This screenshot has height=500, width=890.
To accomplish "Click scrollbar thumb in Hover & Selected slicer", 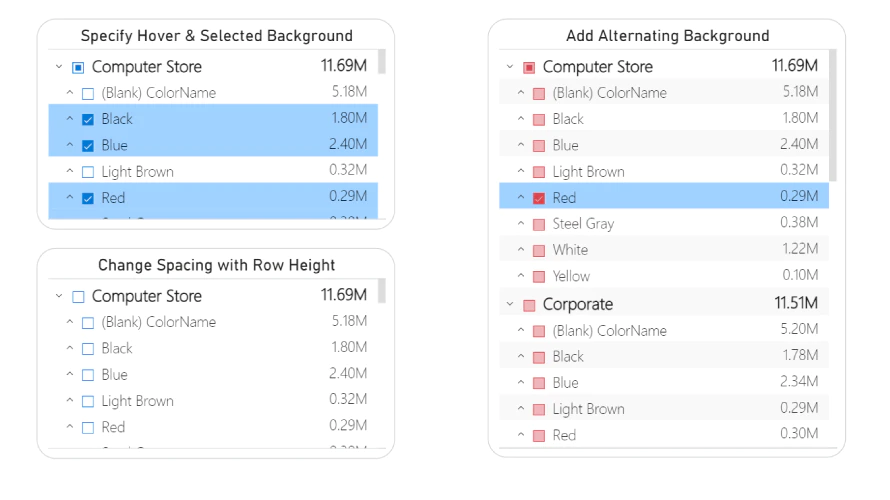I will tap(382, 62).
